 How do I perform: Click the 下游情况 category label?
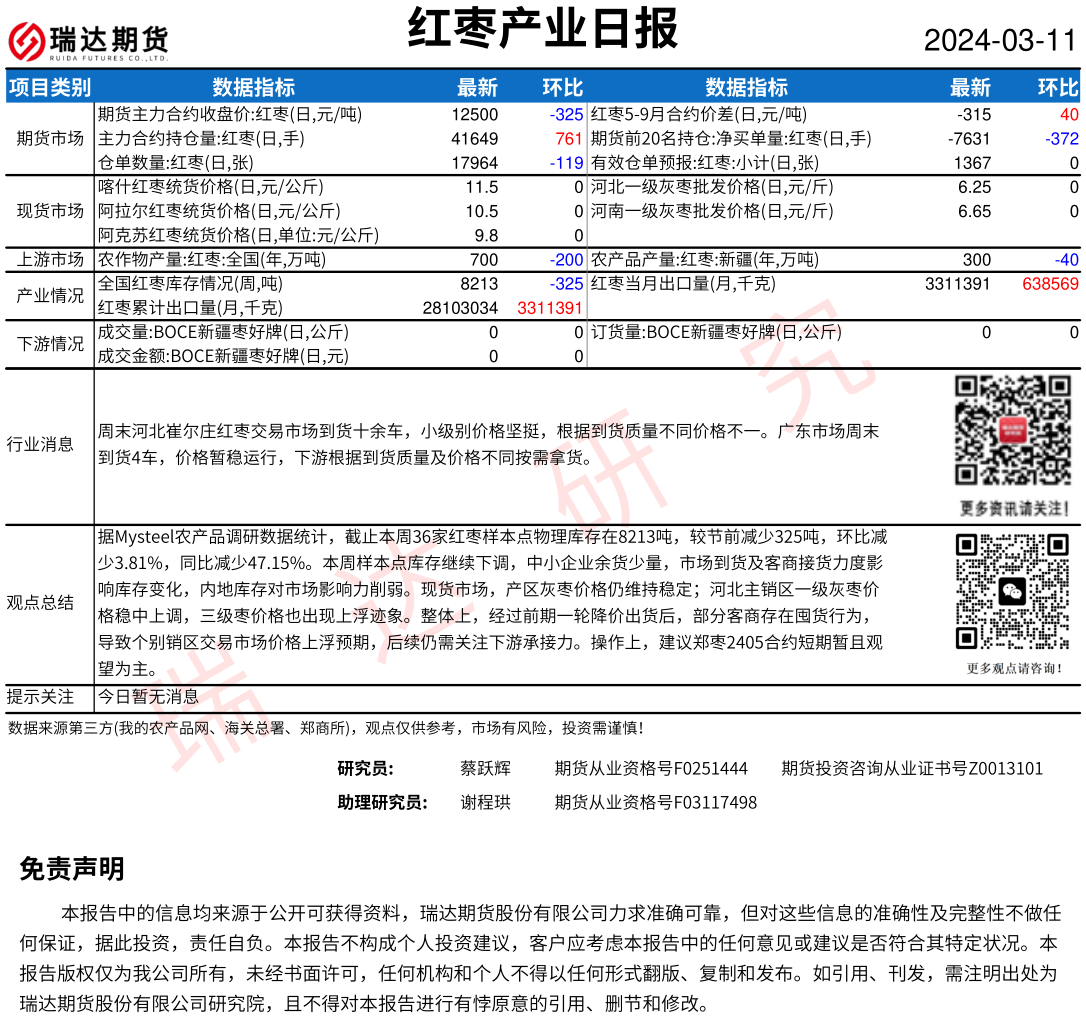[x=50, y=344]
